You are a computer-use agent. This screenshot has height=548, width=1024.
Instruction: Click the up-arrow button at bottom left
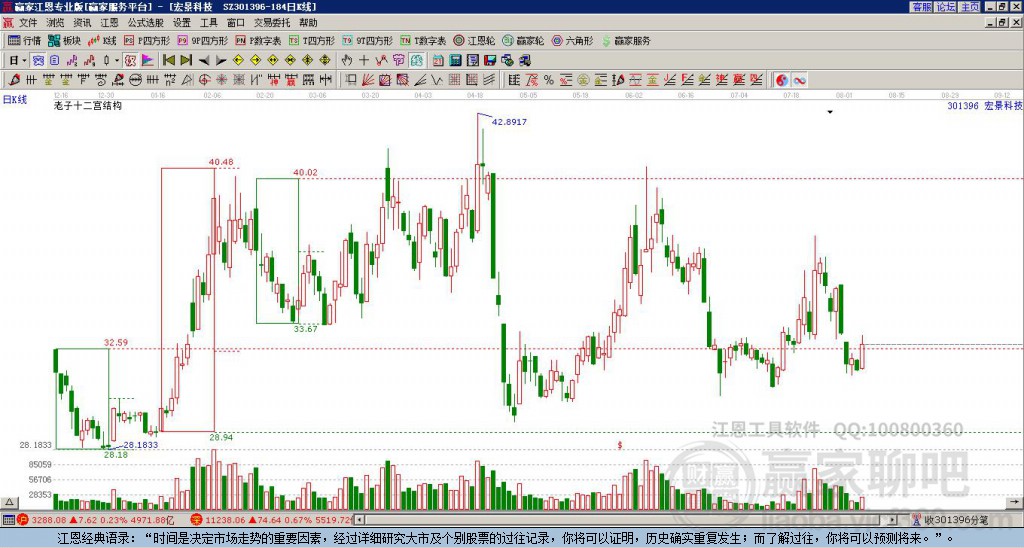coord(8,502)
